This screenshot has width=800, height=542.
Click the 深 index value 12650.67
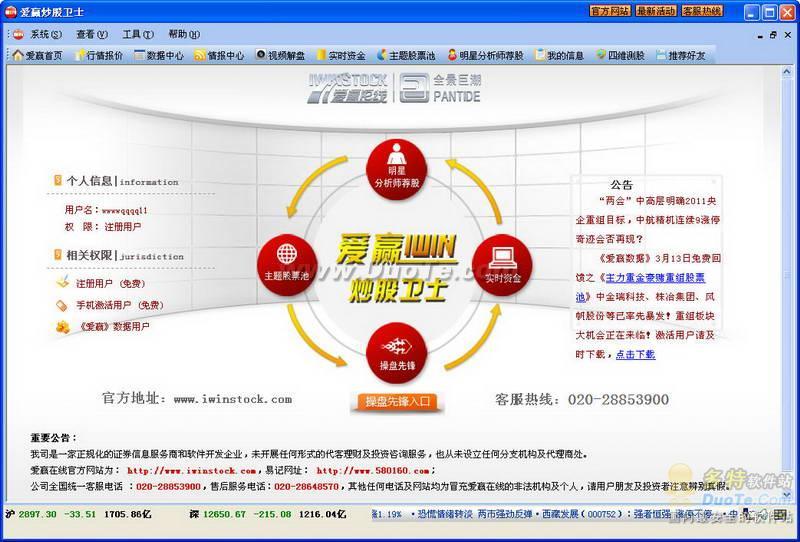tap(224, 514)
